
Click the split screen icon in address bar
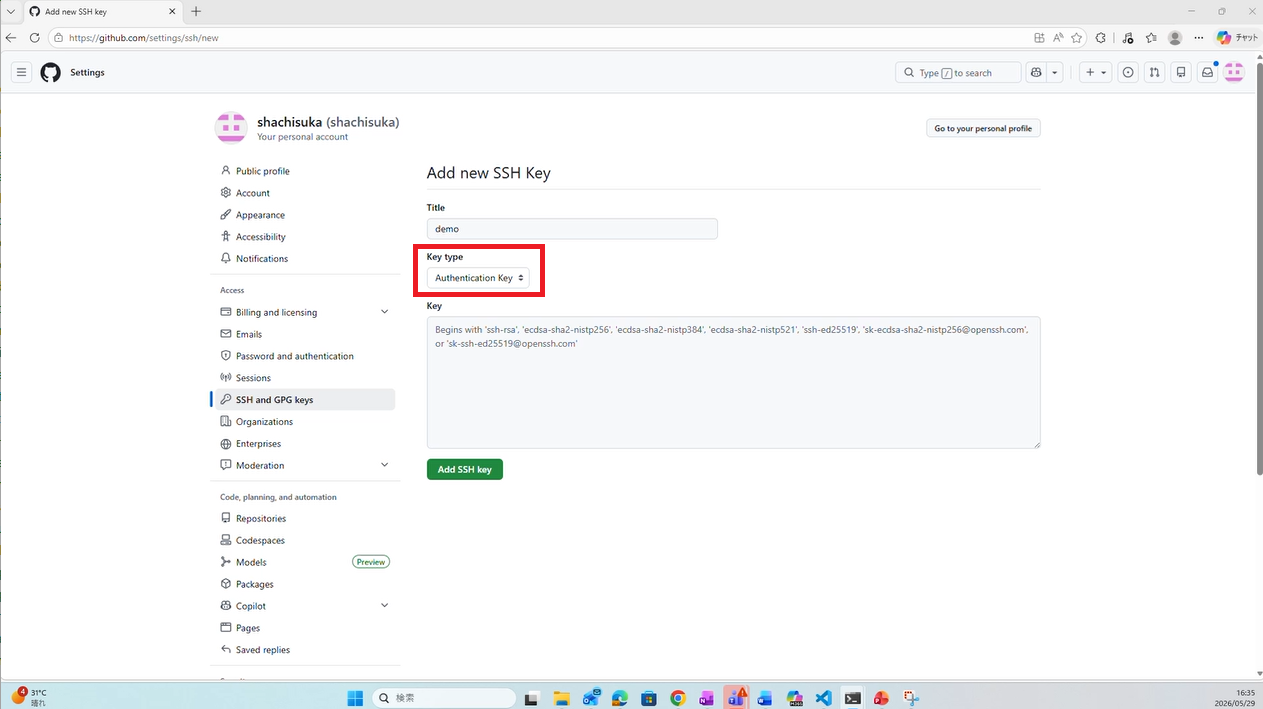pyautogui.click(x=1040, y=38)
